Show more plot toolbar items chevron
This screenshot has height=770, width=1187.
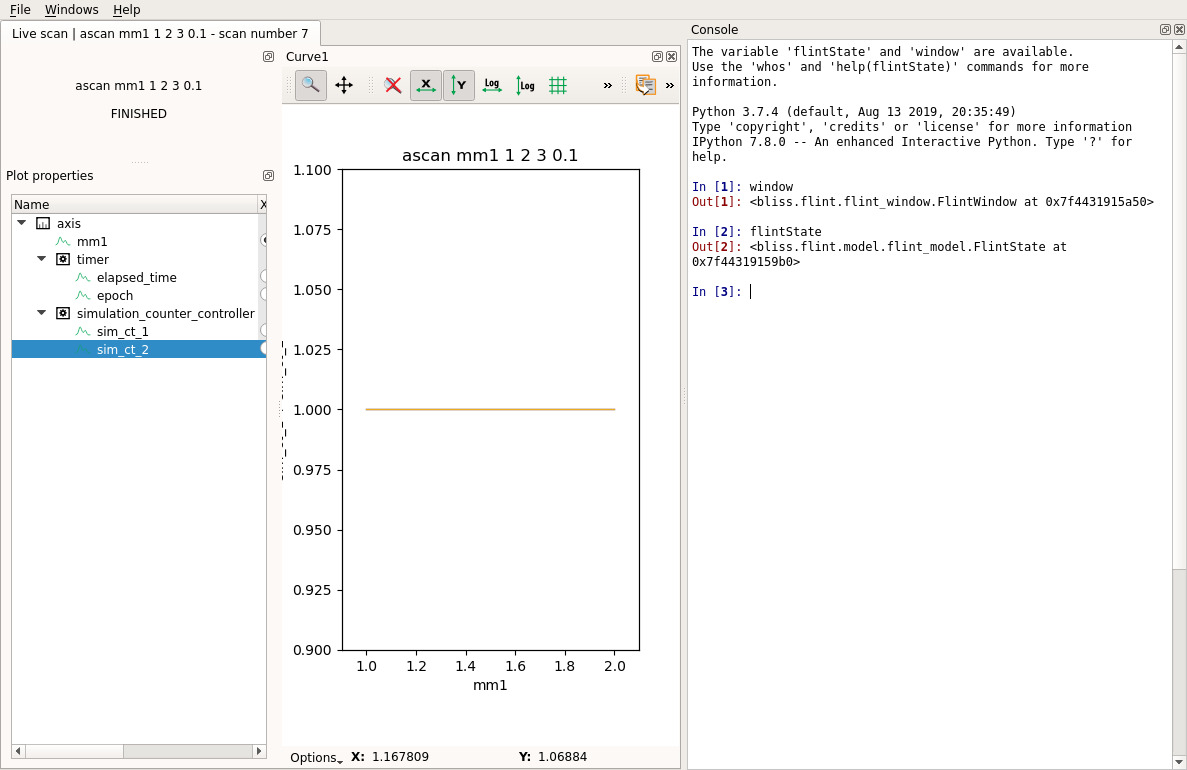pyautogui.click(x=608, y=86)
